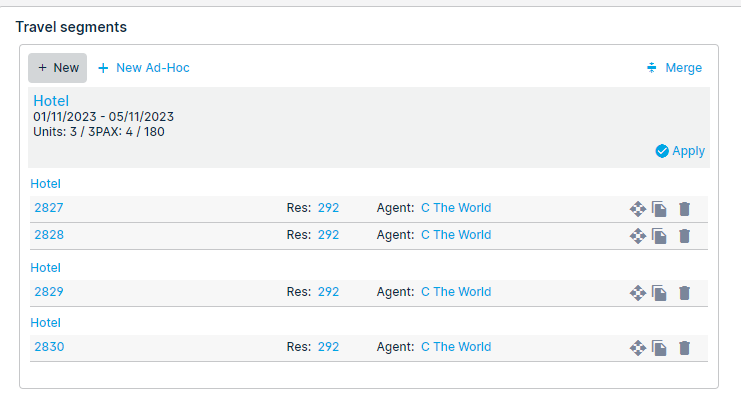This screenshot has height=395, width=741.
Task: Remove segment 2829 via trash icon
Action: 684,293
